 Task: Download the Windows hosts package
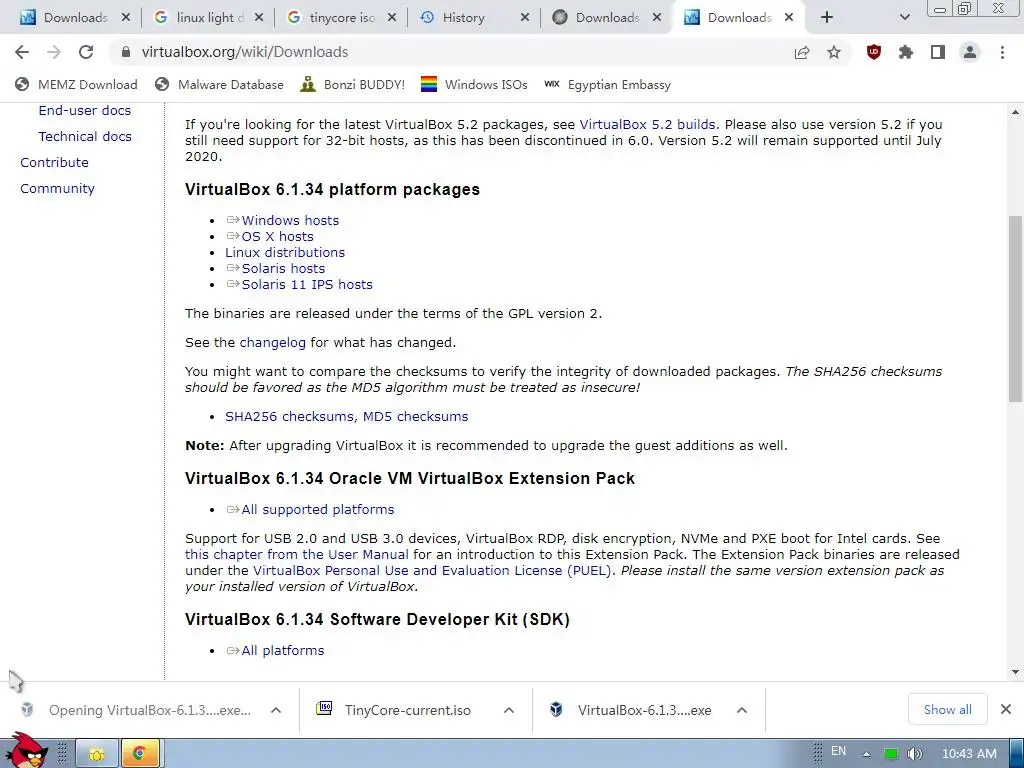[x=290, y=221]
